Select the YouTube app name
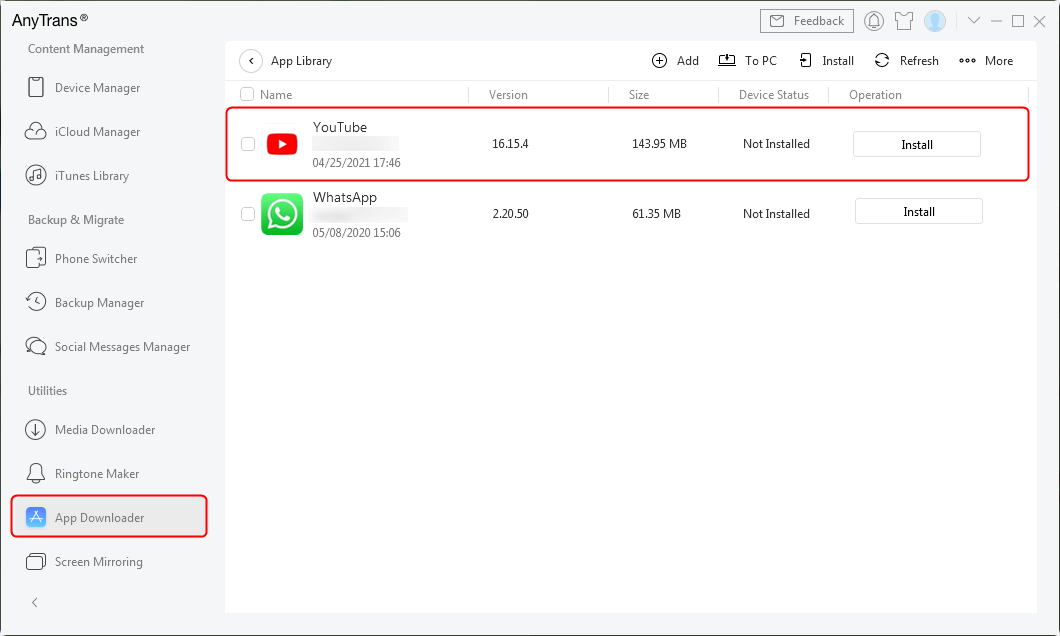The width and height of the screenshot is (1060, 636). 340,127
